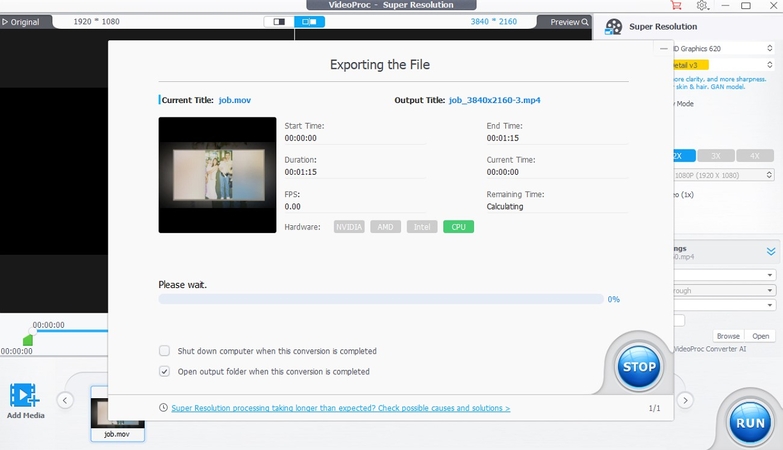
Task: Click the CPU hardware badge
Action: [458, 227]
